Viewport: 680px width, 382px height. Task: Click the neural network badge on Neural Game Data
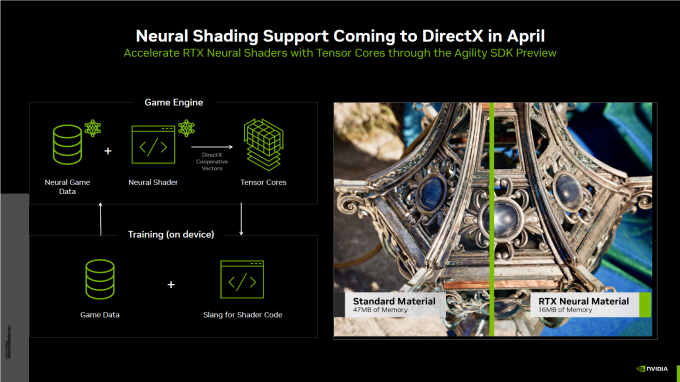coord(93,128)
